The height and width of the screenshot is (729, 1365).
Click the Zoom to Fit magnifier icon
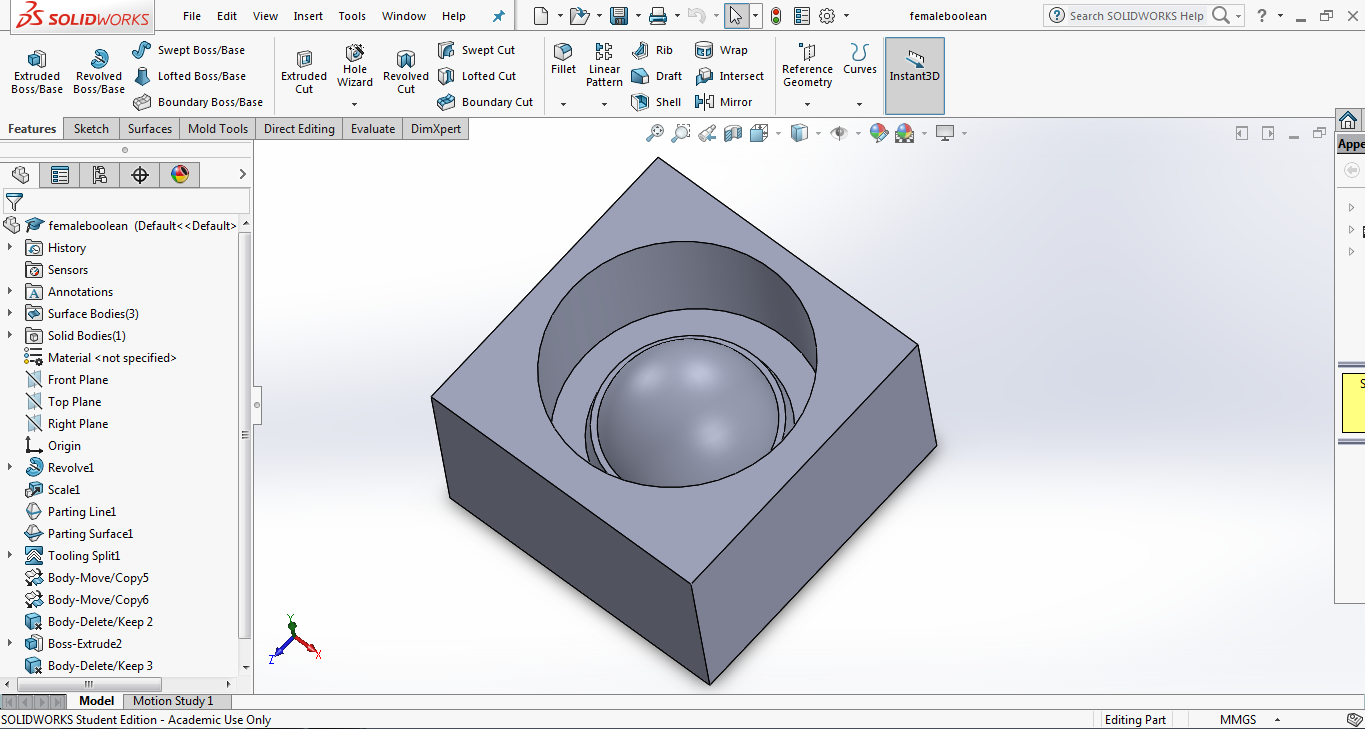click(655, 133)
